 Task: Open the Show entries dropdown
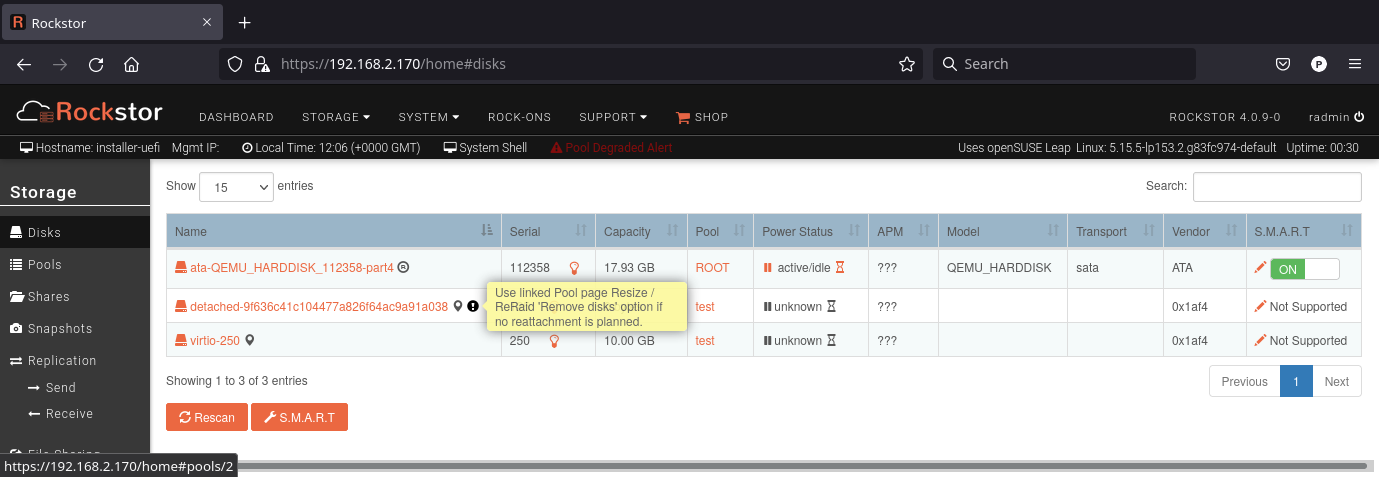[236, 187]
